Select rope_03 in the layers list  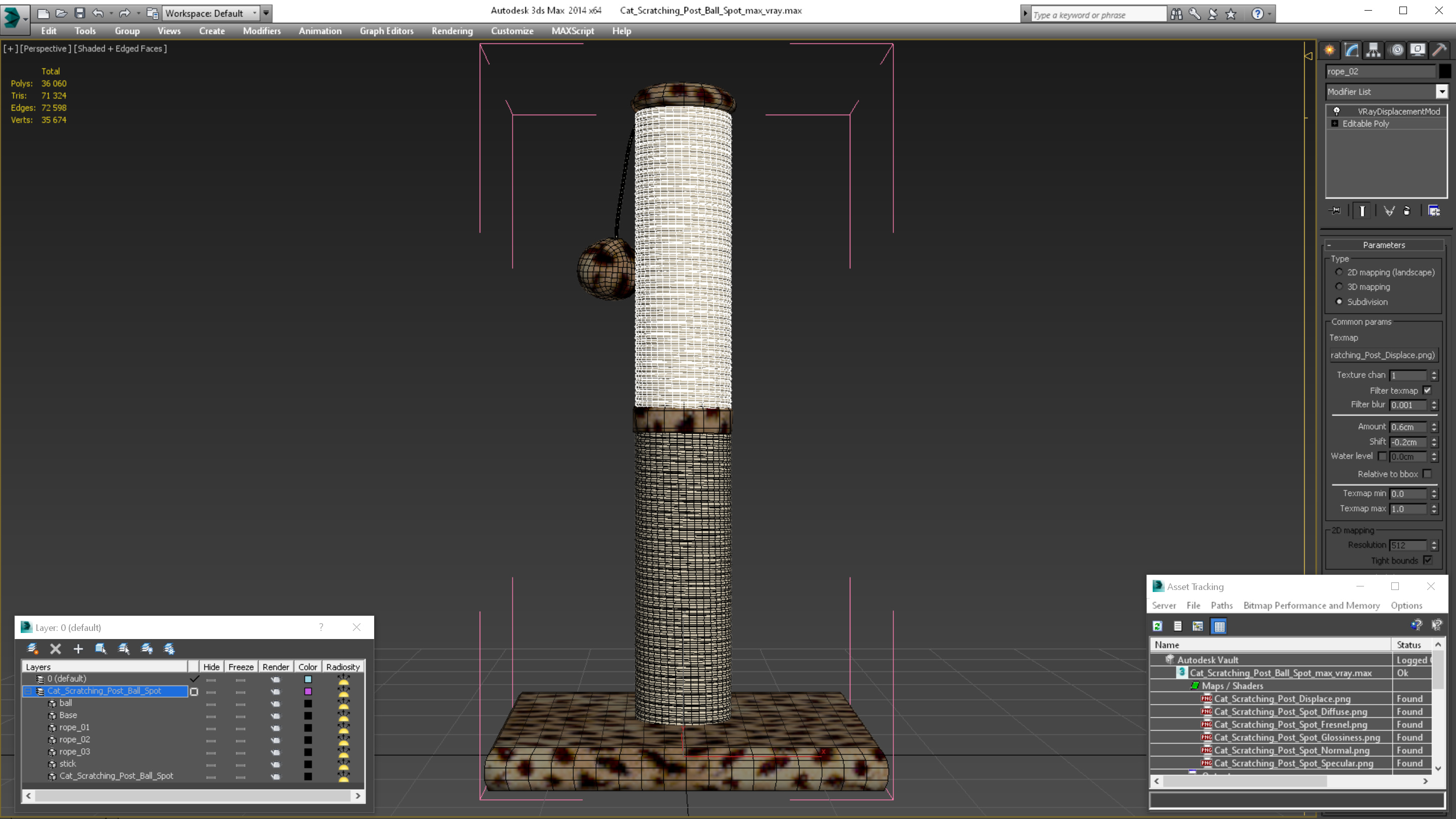[x=75, y=752]
